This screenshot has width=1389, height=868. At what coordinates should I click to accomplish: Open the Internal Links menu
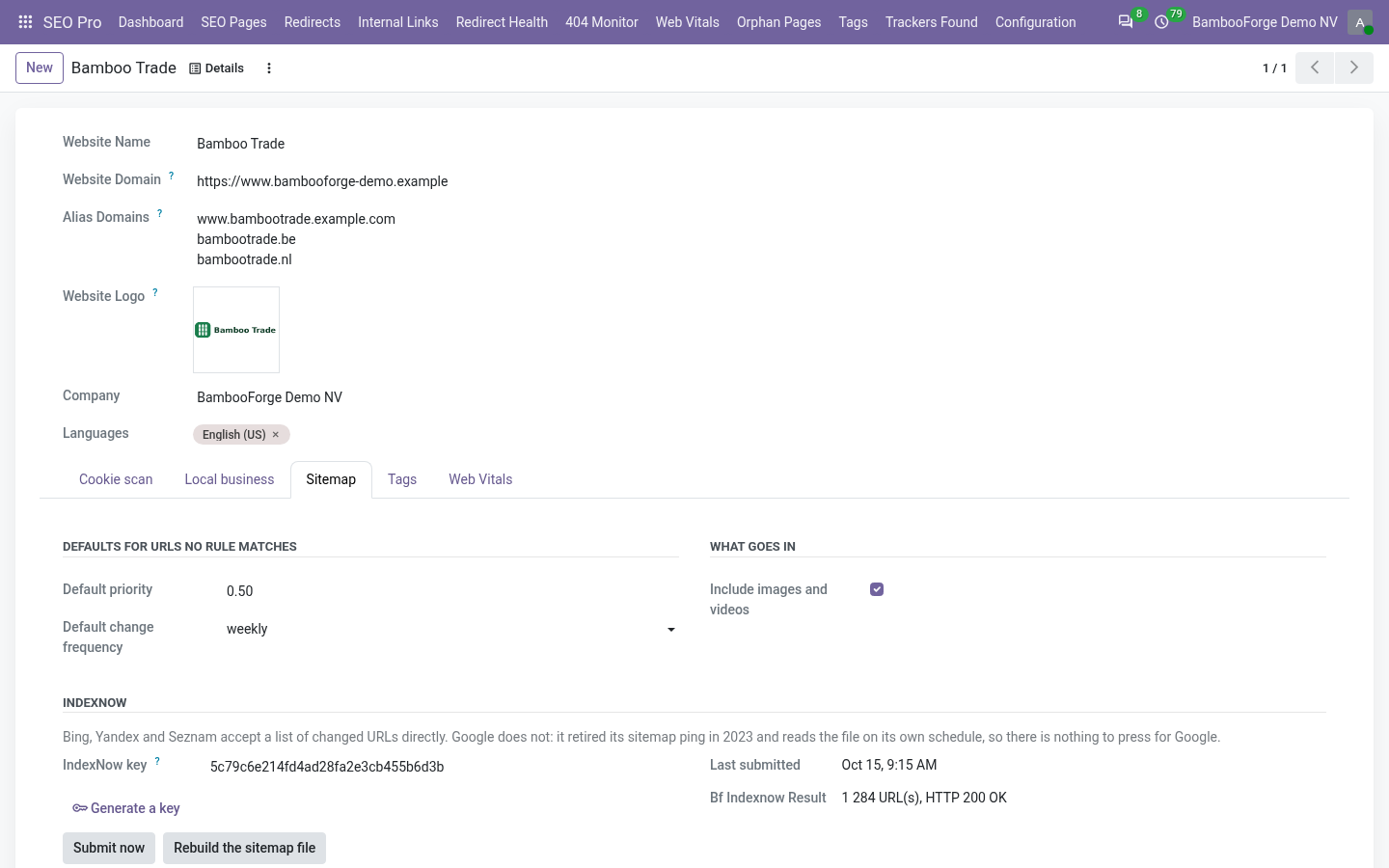click(398, 22)
